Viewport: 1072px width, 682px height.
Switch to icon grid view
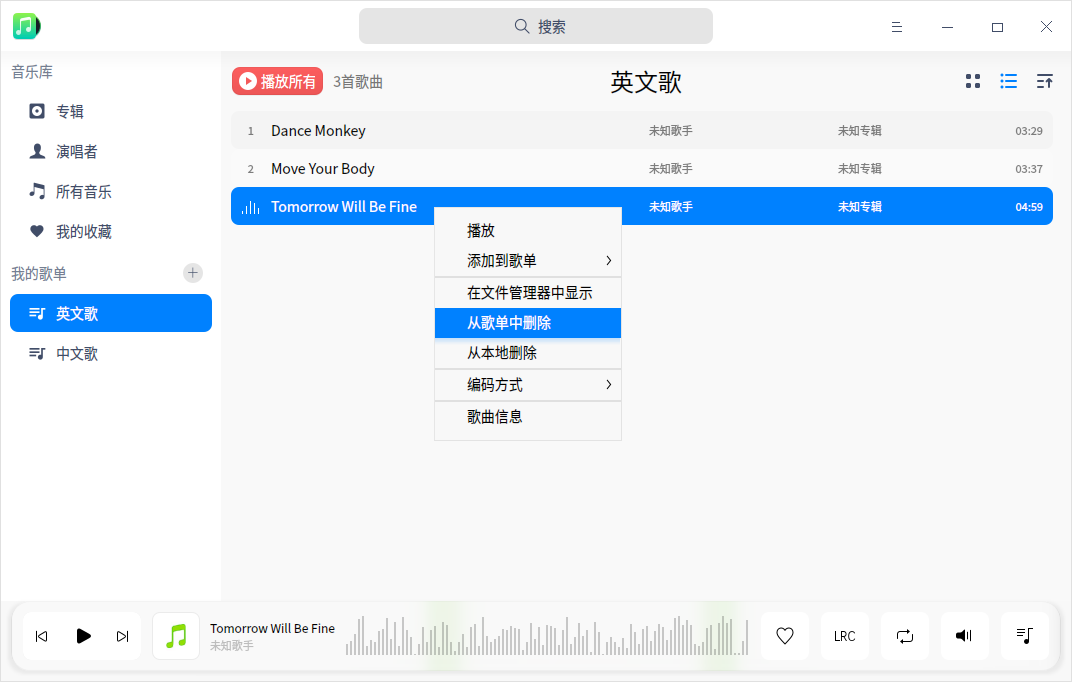(x=973, y=81)
